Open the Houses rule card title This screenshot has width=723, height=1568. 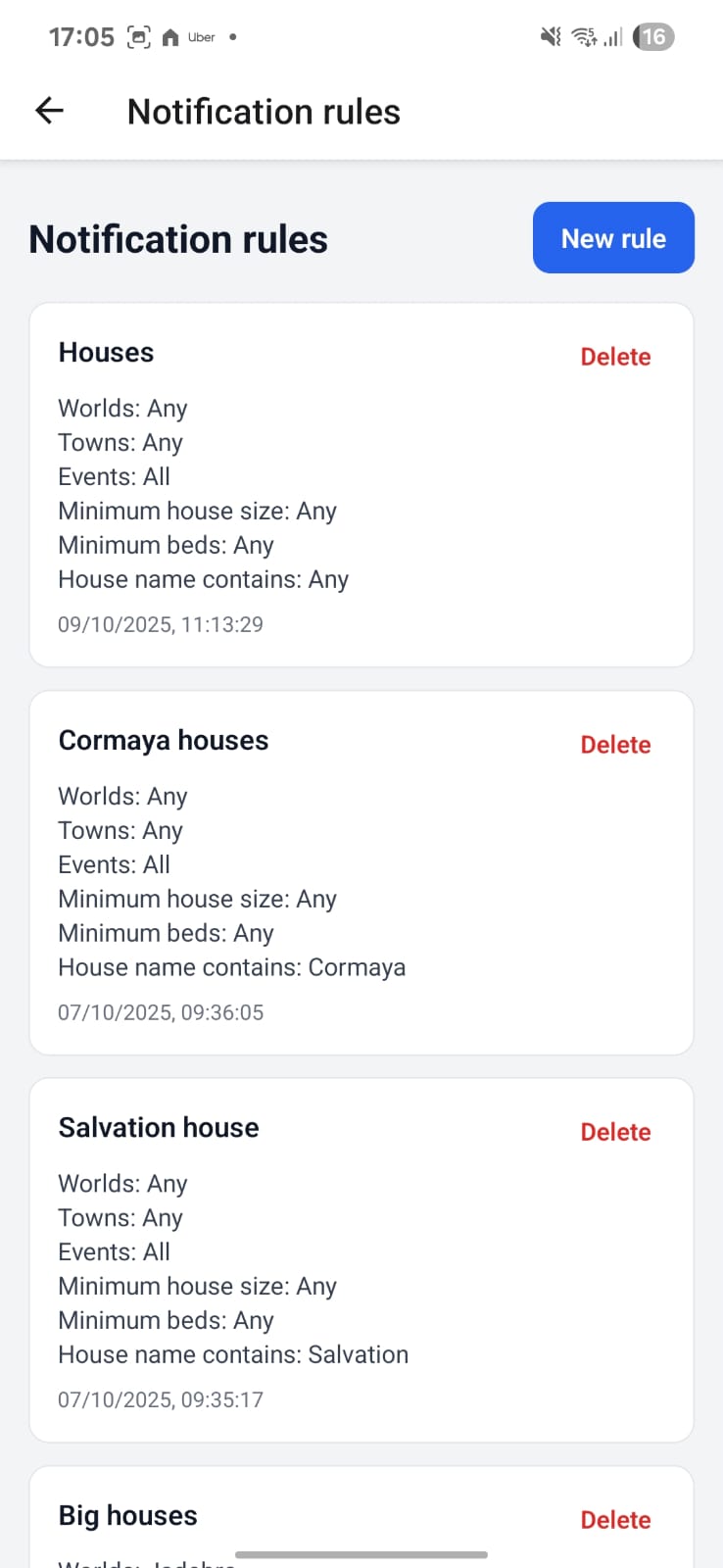pyautogui.click(x=106, y=353)
